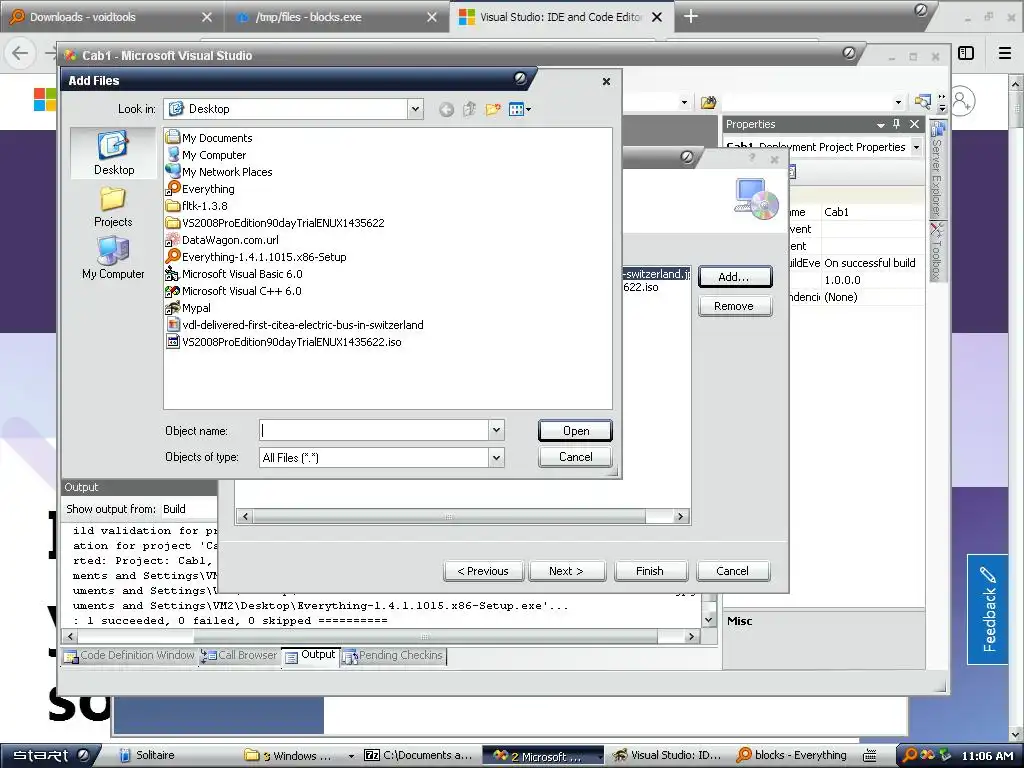Click Open in the Add Files dialog
Viewport: 1024px width, 768px height.
coord(575,430)
